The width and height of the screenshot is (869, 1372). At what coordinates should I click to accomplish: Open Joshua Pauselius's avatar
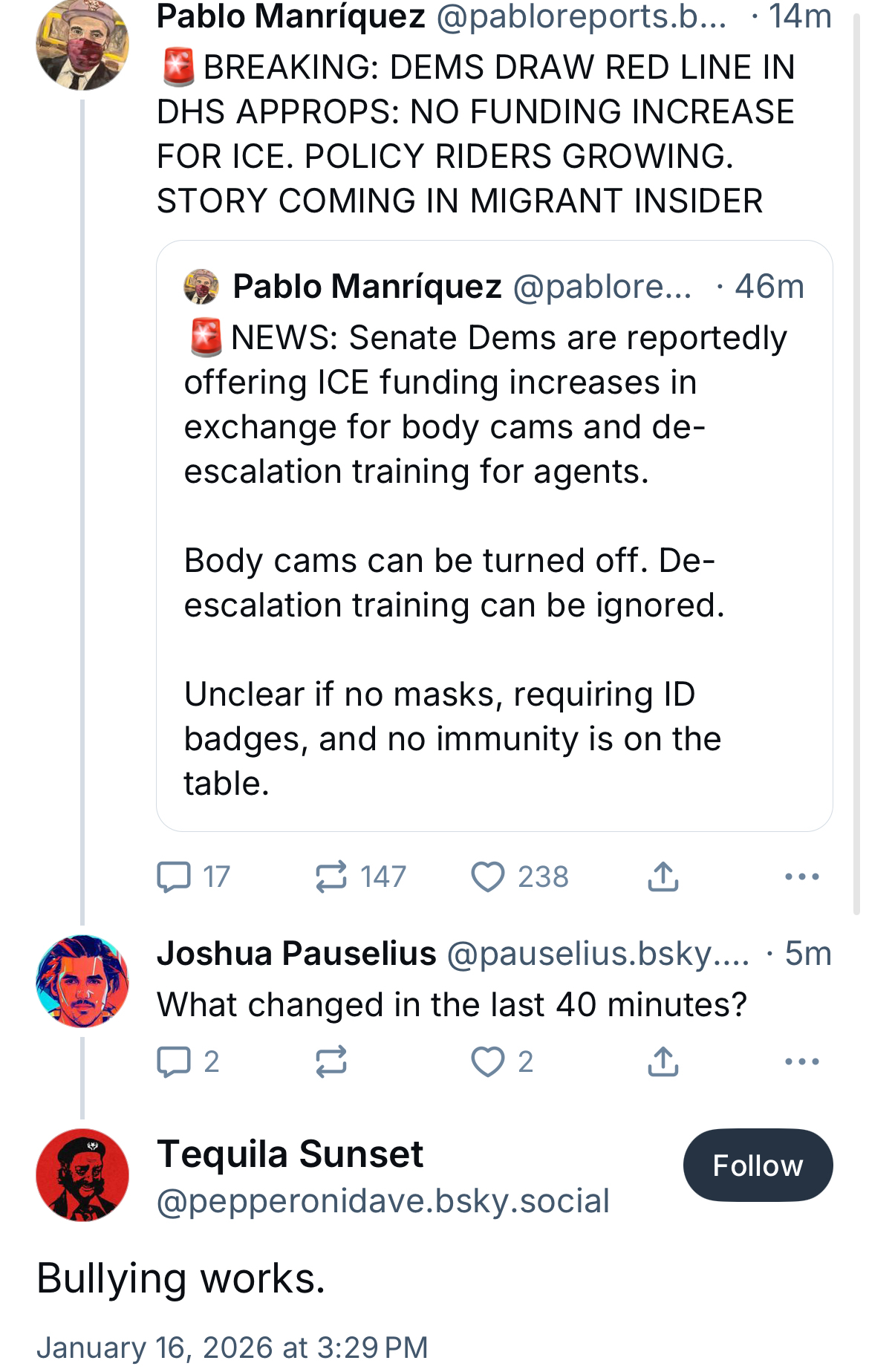click(x=82, y=981)
